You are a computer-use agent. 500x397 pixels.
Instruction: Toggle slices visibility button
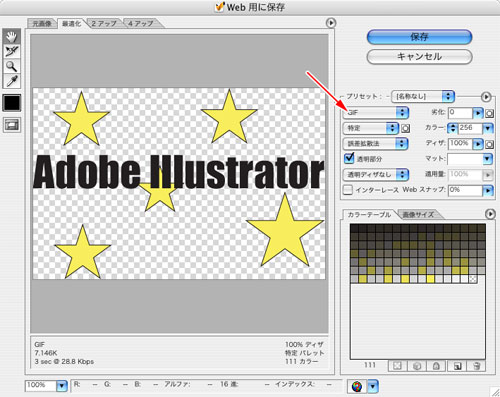(x=12, y=125)
